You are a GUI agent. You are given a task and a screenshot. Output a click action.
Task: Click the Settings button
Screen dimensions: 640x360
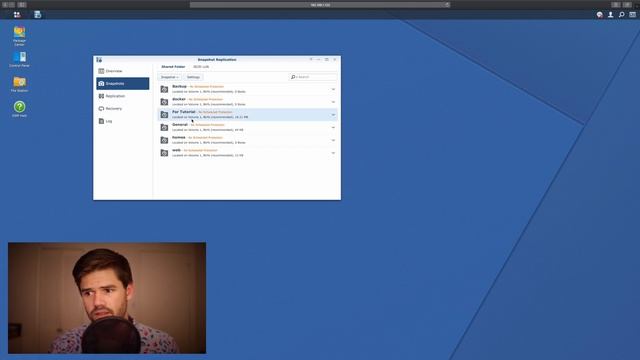193,77
